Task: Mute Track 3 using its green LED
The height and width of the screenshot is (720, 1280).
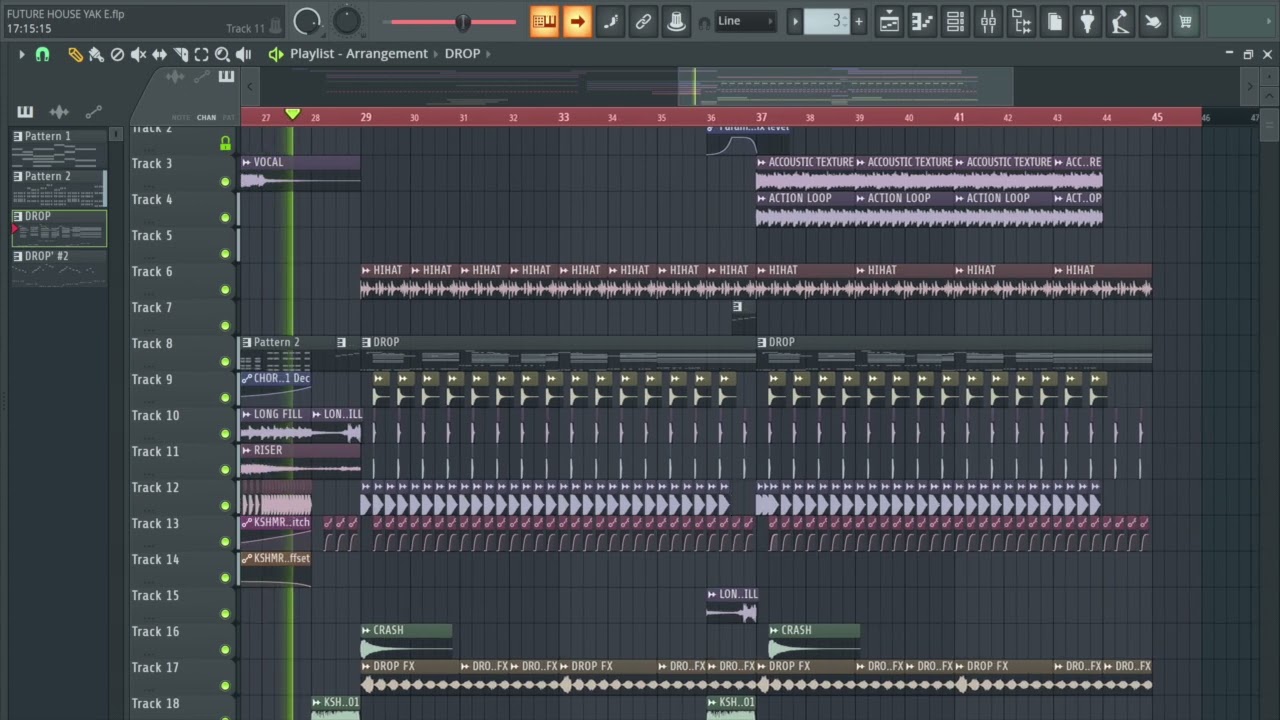Action: pos(225,182)
